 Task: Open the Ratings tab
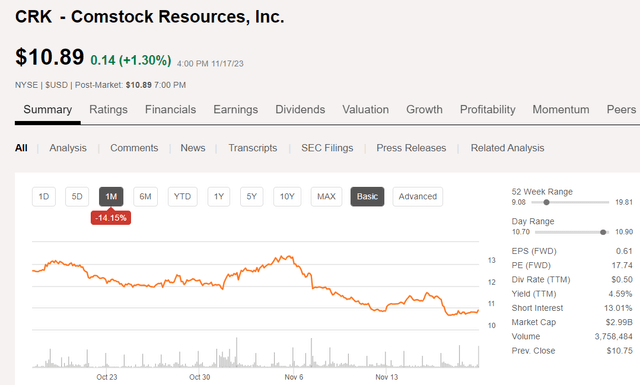tap(108, 109)
